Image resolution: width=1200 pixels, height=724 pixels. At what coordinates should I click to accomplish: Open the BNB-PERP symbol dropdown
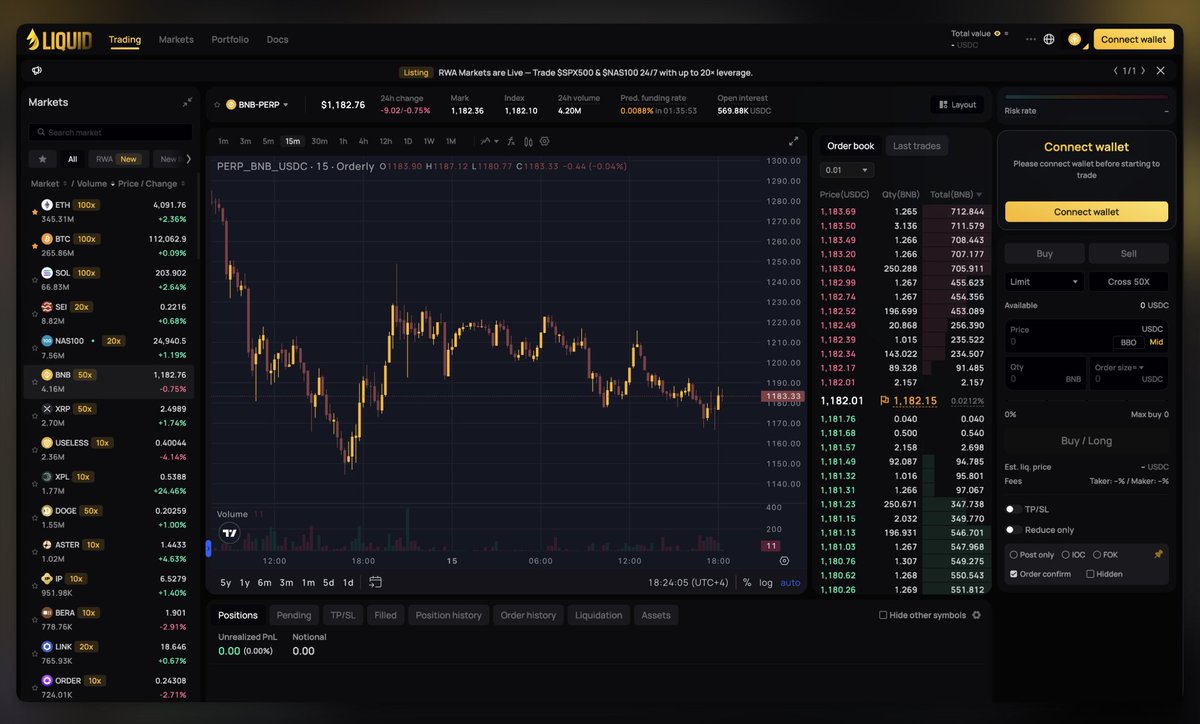point(257,104)
